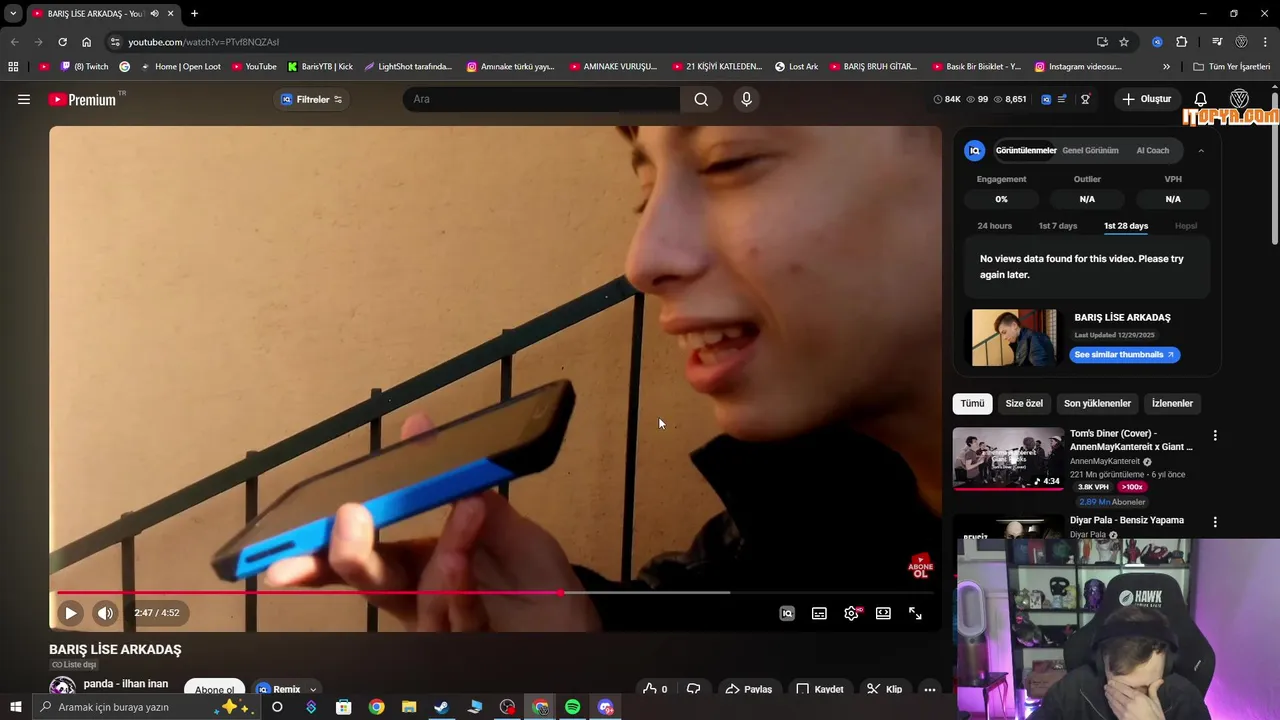Open the vidIQ list icon in header
This screenshot has height=720, width=1280.
[1062, 99]
